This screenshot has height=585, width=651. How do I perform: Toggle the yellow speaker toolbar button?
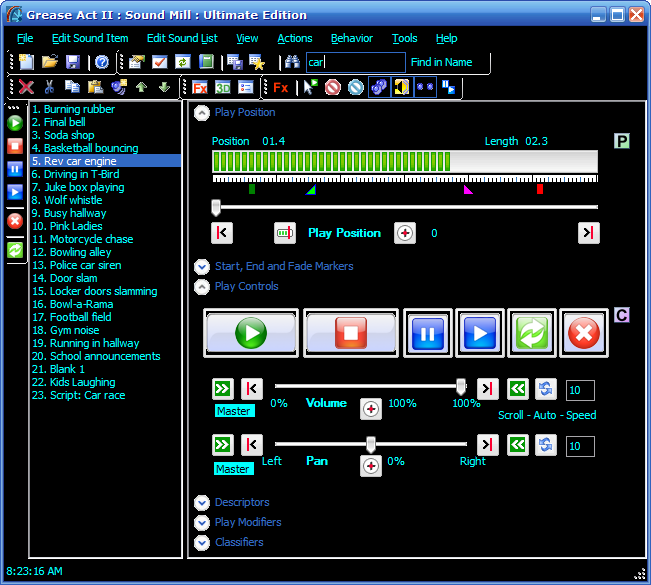[402, 88]
